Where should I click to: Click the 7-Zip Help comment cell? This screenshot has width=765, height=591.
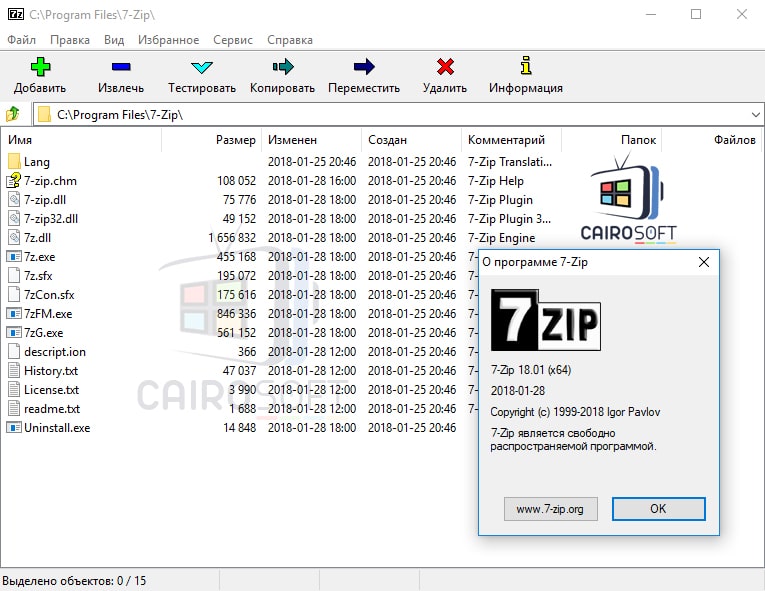point(496,181)
